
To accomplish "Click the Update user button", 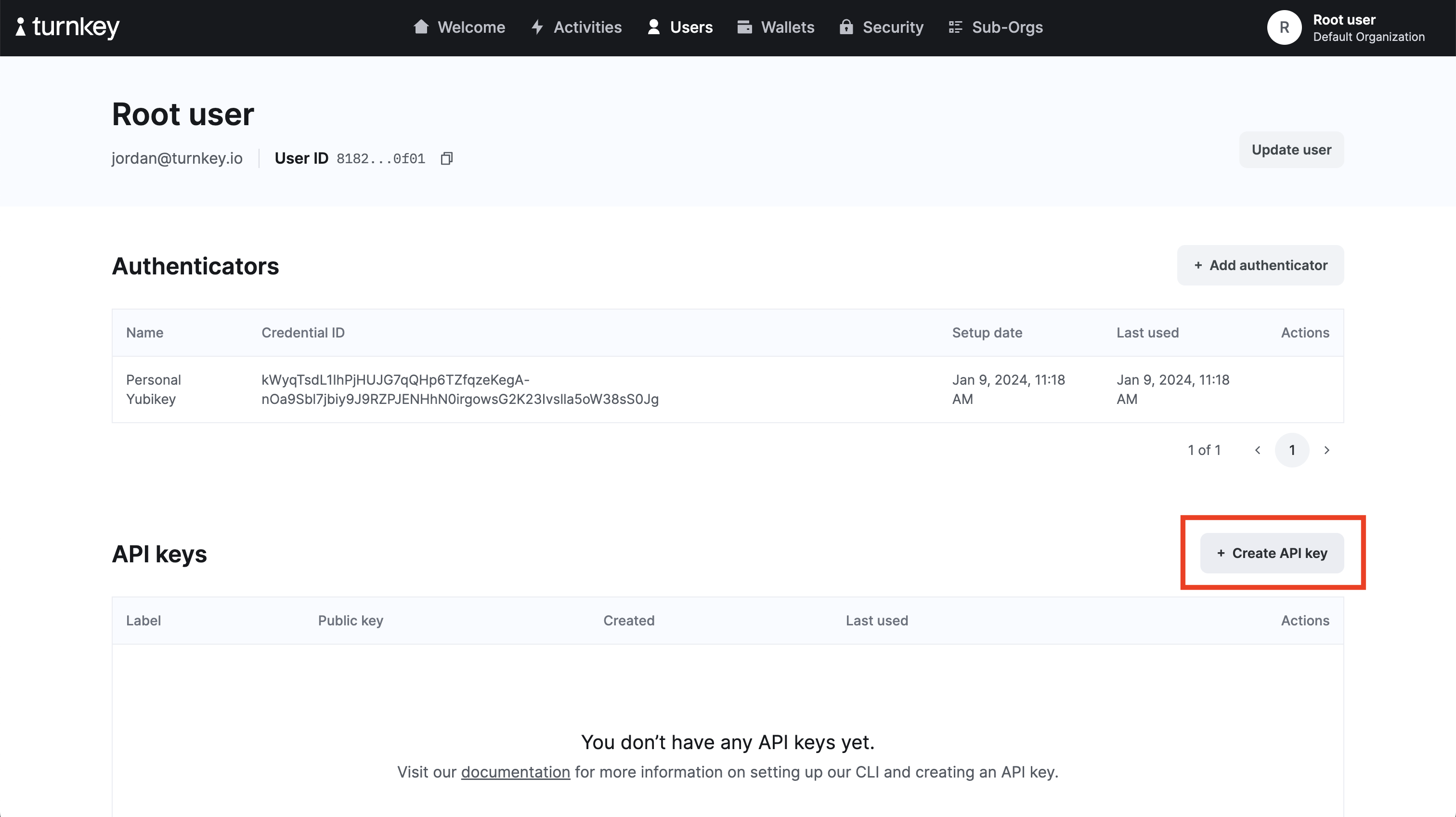I will pos(1291,149).
